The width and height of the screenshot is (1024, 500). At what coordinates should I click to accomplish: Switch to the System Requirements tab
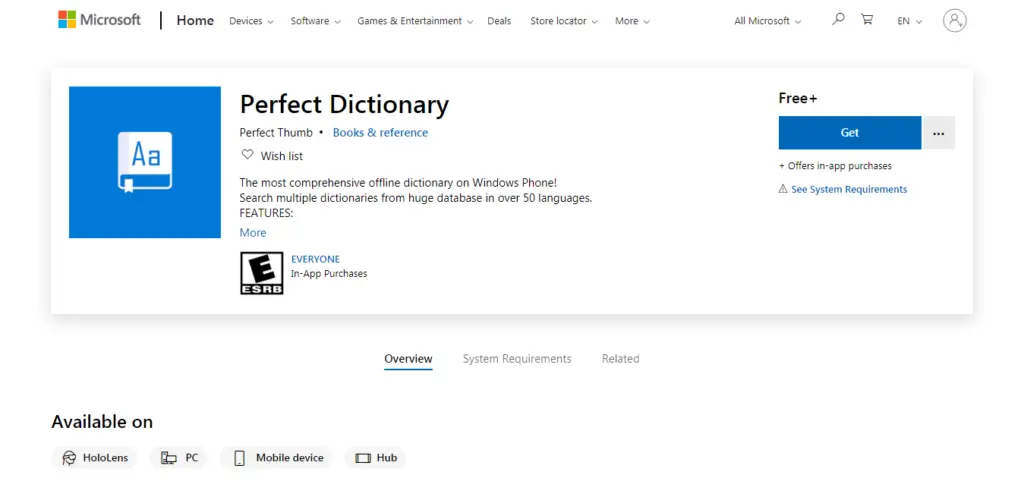517,358
